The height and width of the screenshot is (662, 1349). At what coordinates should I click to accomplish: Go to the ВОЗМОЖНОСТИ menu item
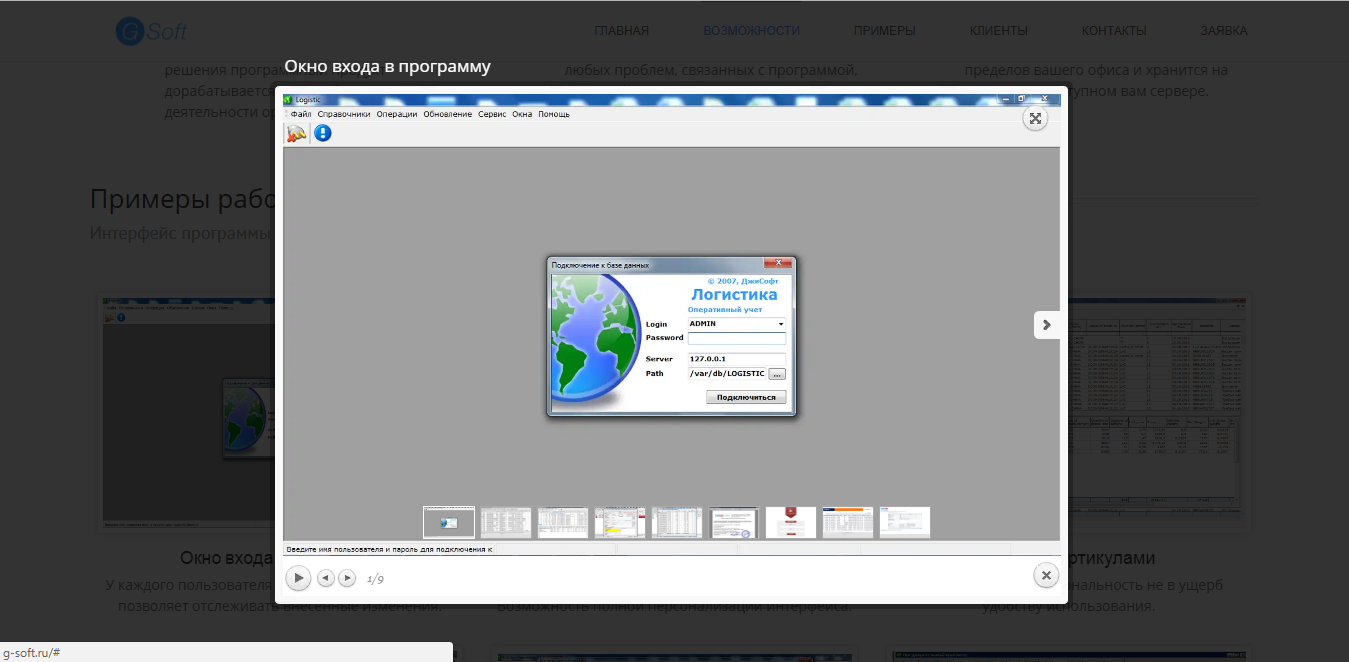751,31
